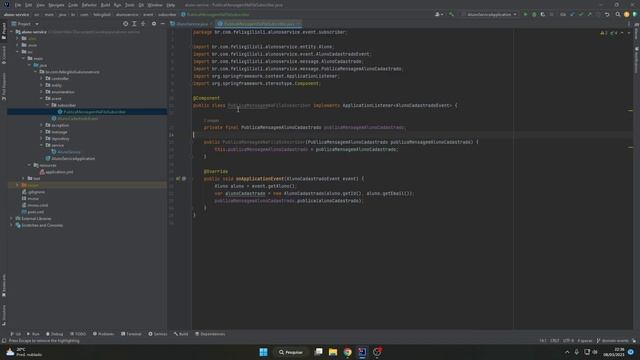The width and height of the screenshot is (640, 360).
Task: Collapse the event package folder
Action: pyautogui.click(x=42, y=98)
